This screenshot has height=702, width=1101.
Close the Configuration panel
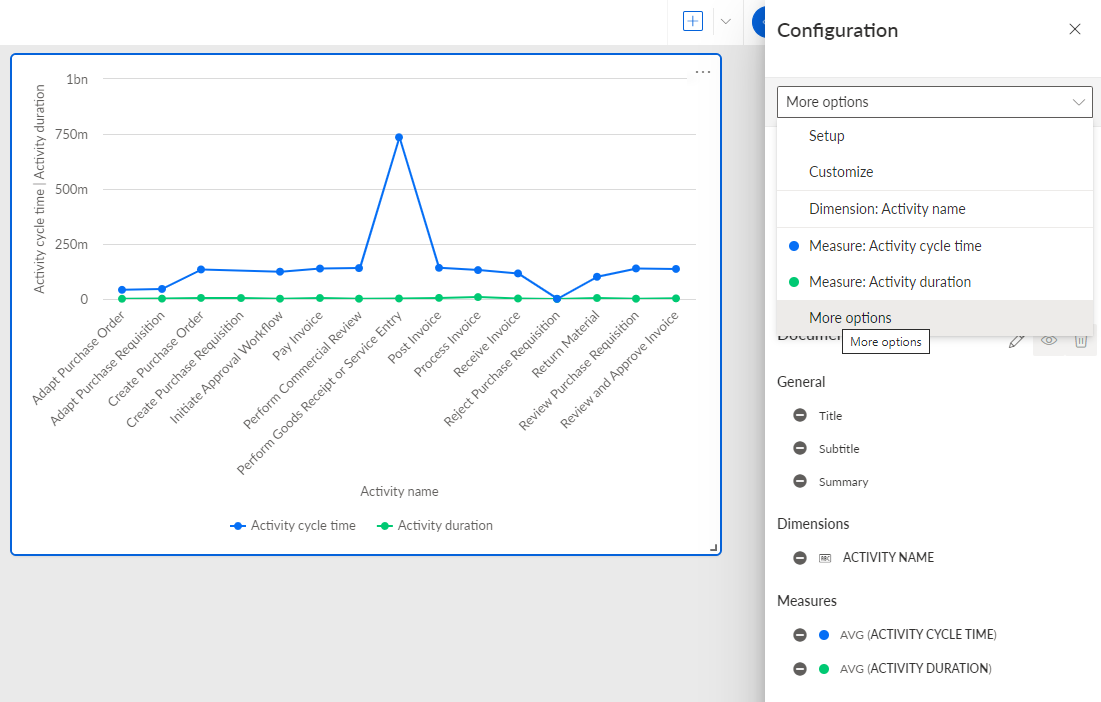1074,29
